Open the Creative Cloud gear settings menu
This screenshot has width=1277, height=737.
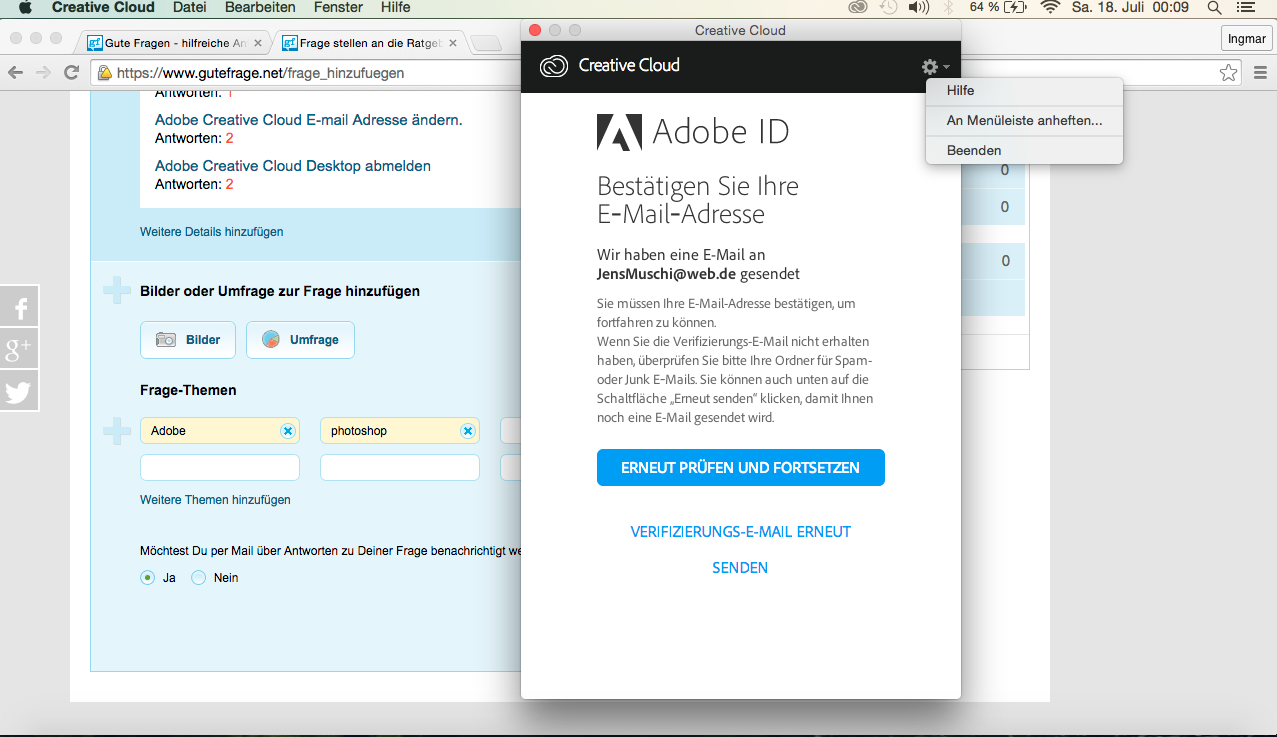935,67
